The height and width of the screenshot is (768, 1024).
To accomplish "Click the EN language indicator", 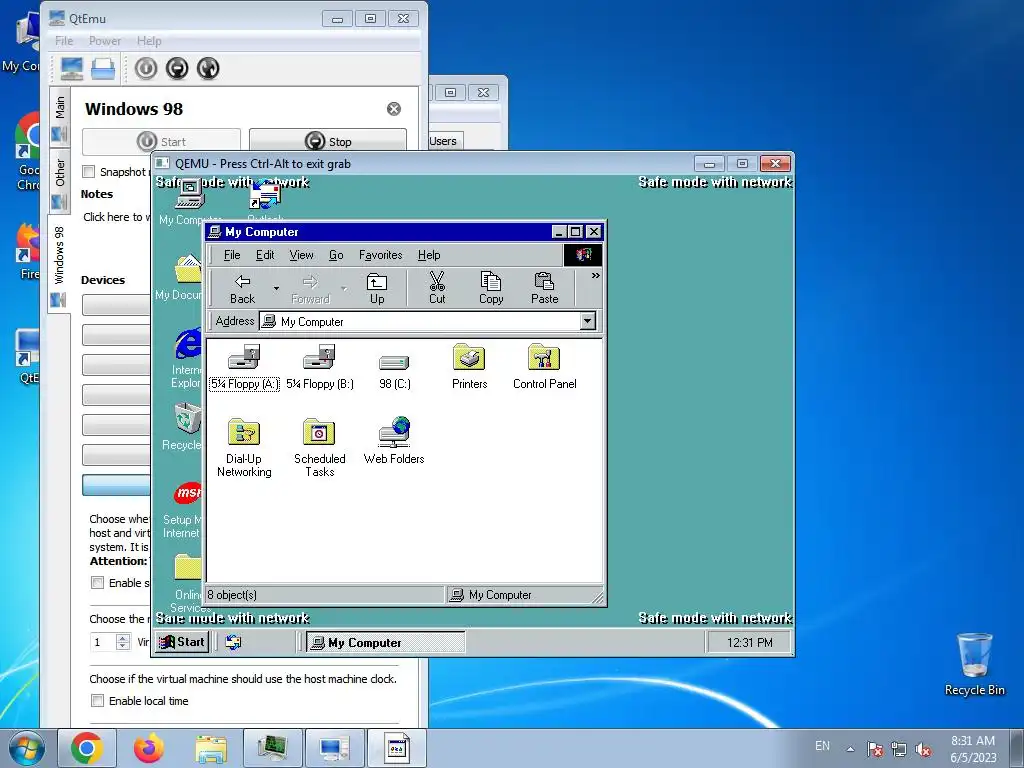I will 822,746.
